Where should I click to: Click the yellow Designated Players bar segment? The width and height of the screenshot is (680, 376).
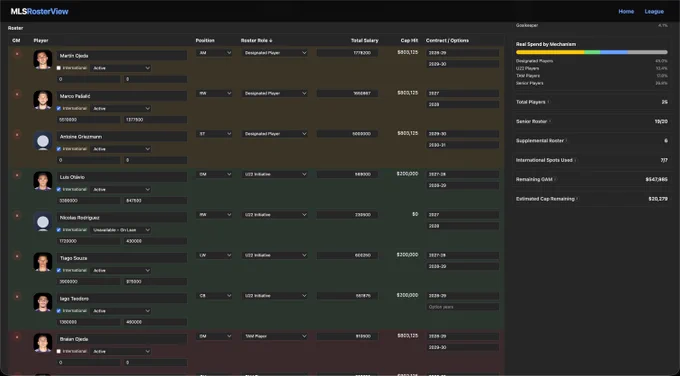(550, 52)
